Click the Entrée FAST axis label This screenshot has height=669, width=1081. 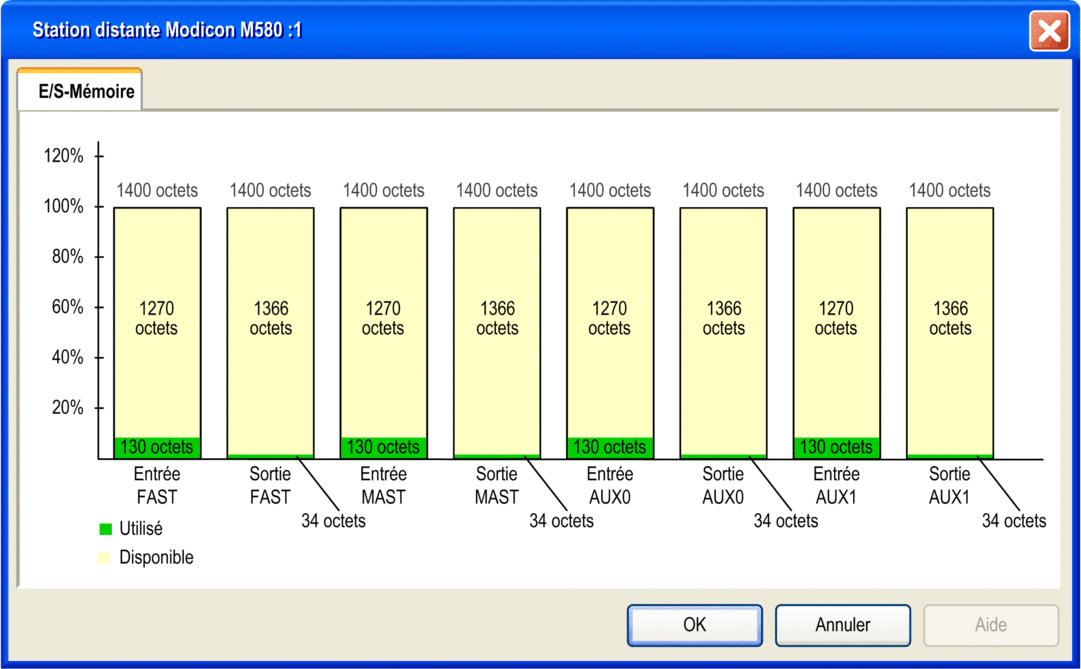157,486
